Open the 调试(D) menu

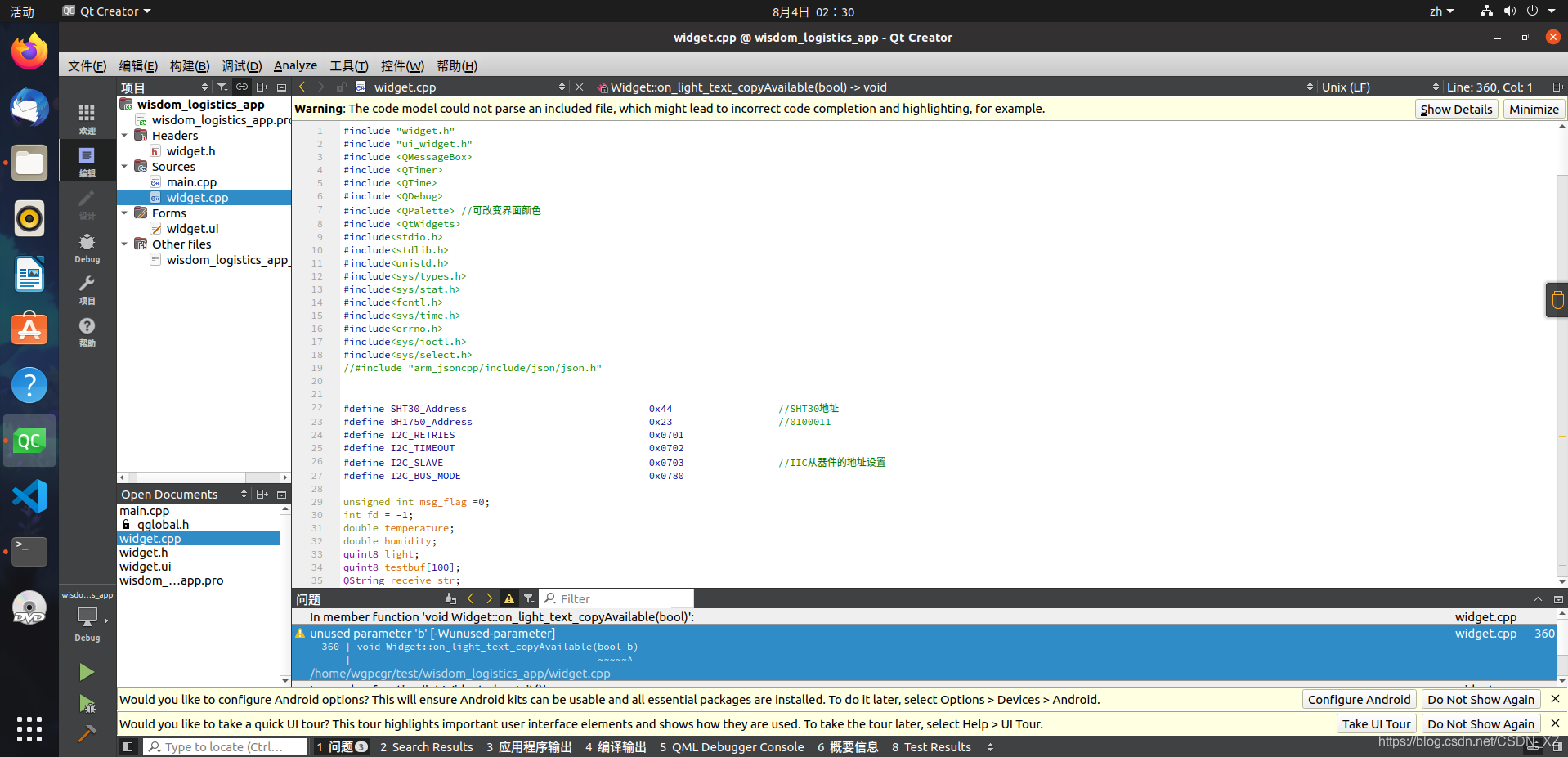point(242,65)
